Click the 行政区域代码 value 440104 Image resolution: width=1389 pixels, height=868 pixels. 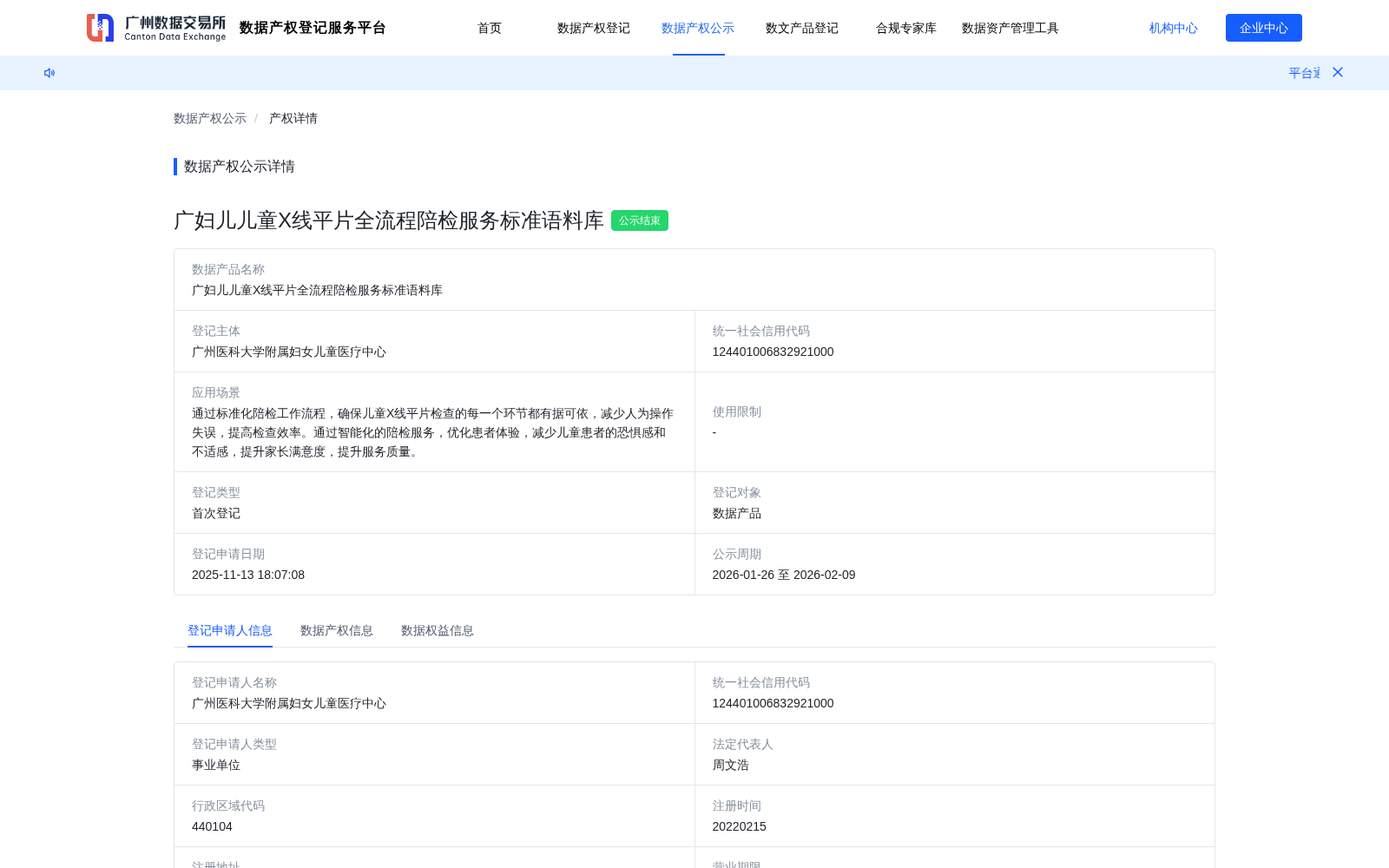tap(212, 826)
